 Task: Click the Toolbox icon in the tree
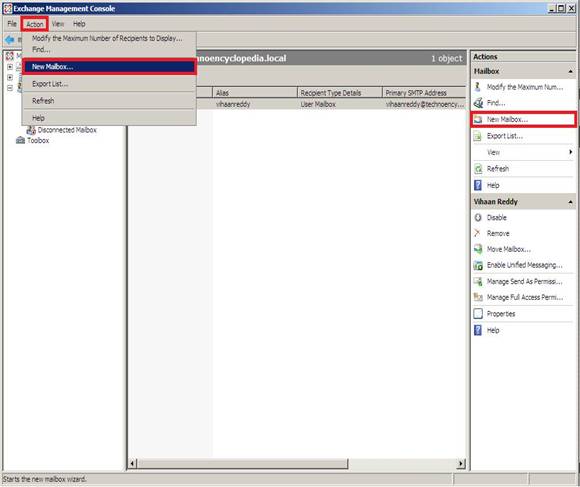point(20,141)
